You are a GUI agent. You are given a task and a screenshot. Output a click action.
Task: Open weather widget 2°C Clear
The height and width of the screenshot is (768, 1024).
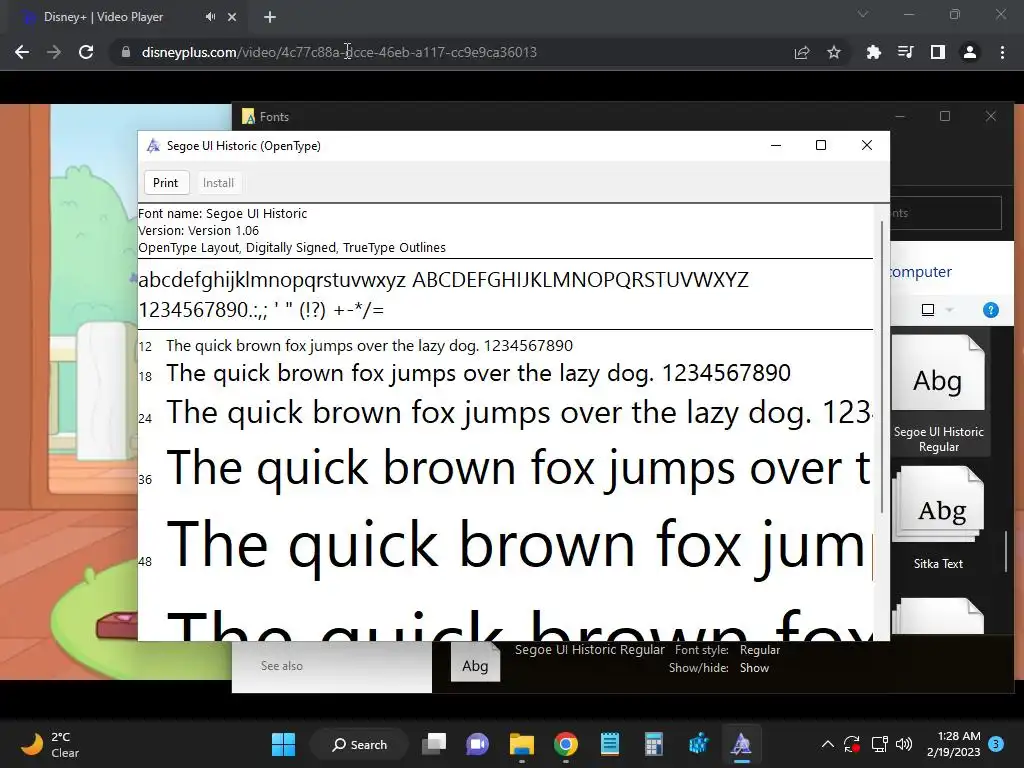click(52, 744)
